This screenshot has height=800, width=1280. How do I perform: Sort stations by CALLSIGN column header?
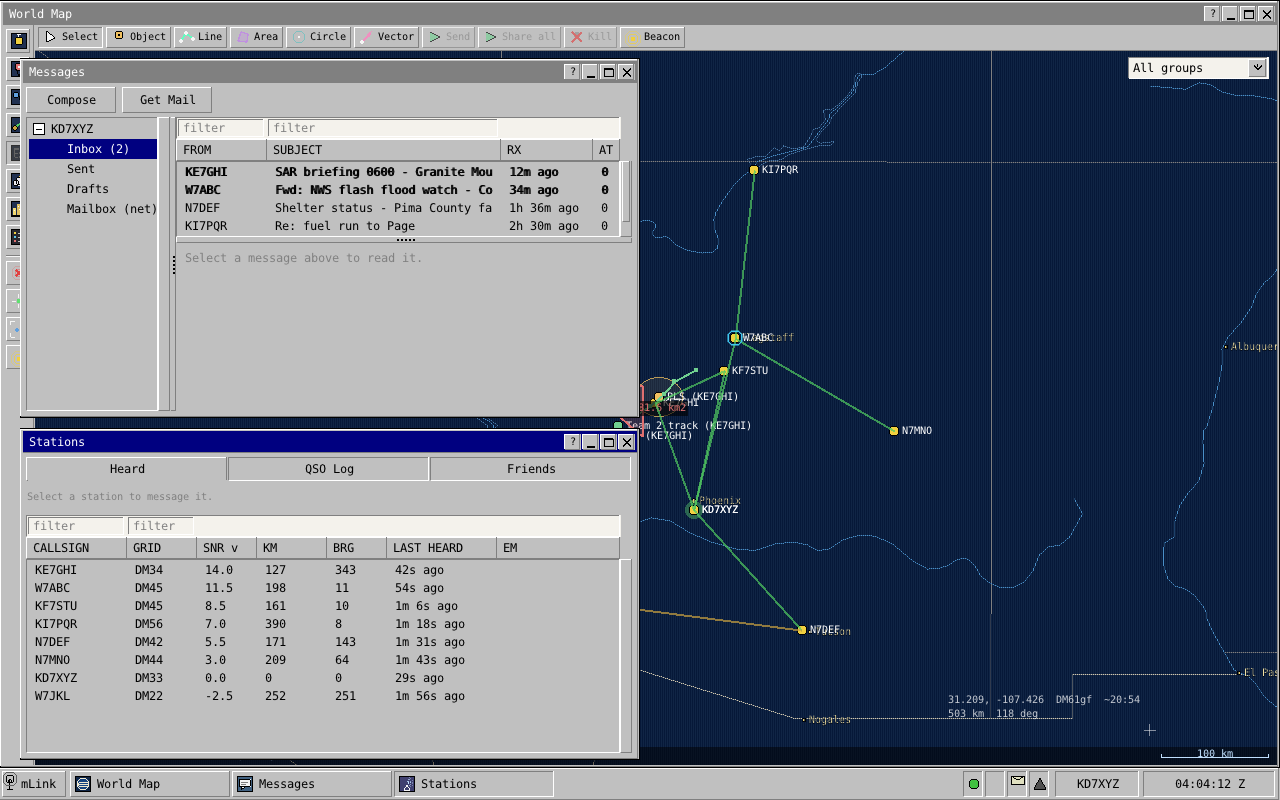click(77, 548)
